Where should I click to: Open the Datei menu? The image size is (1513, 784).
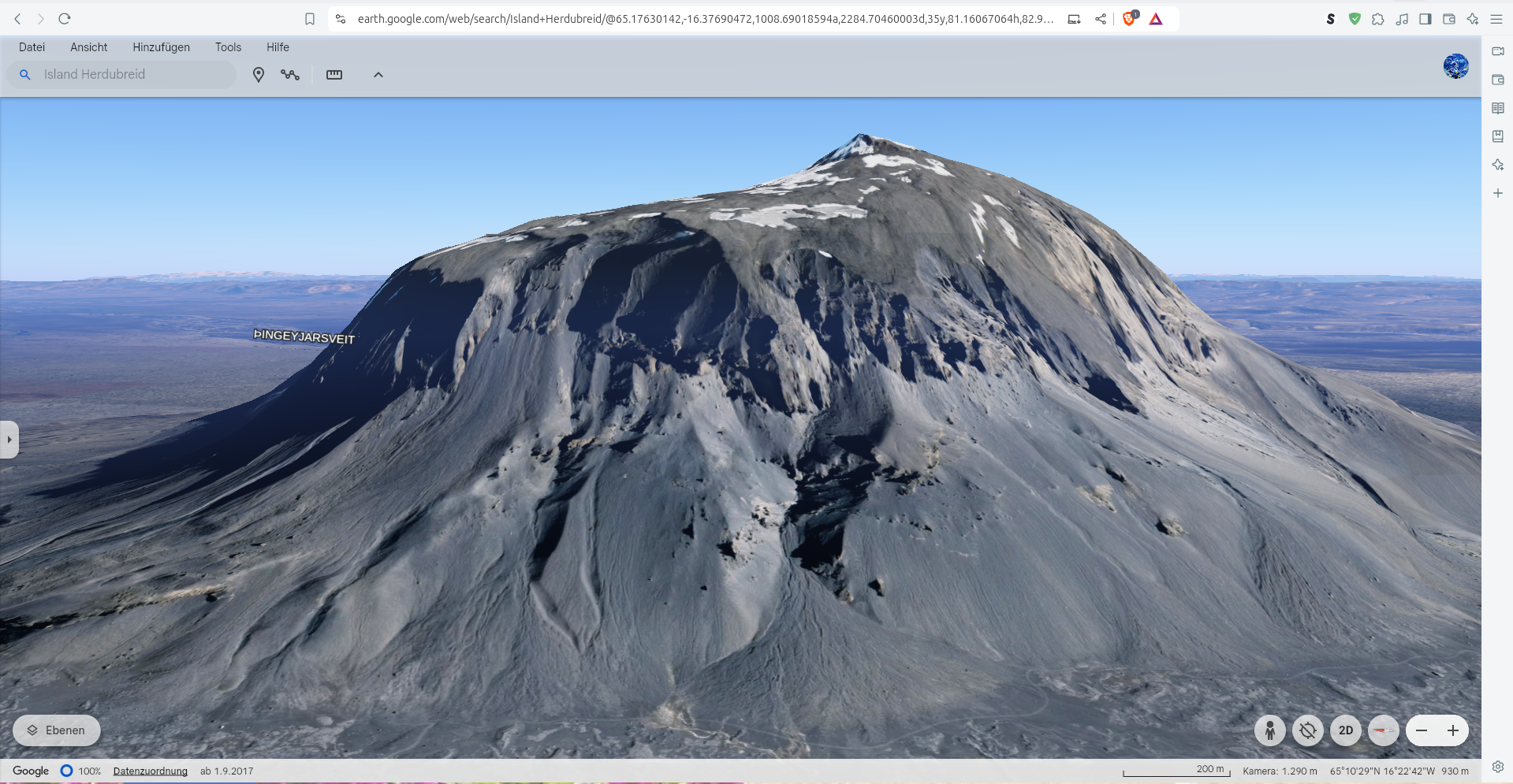click(x=32, y=47)
